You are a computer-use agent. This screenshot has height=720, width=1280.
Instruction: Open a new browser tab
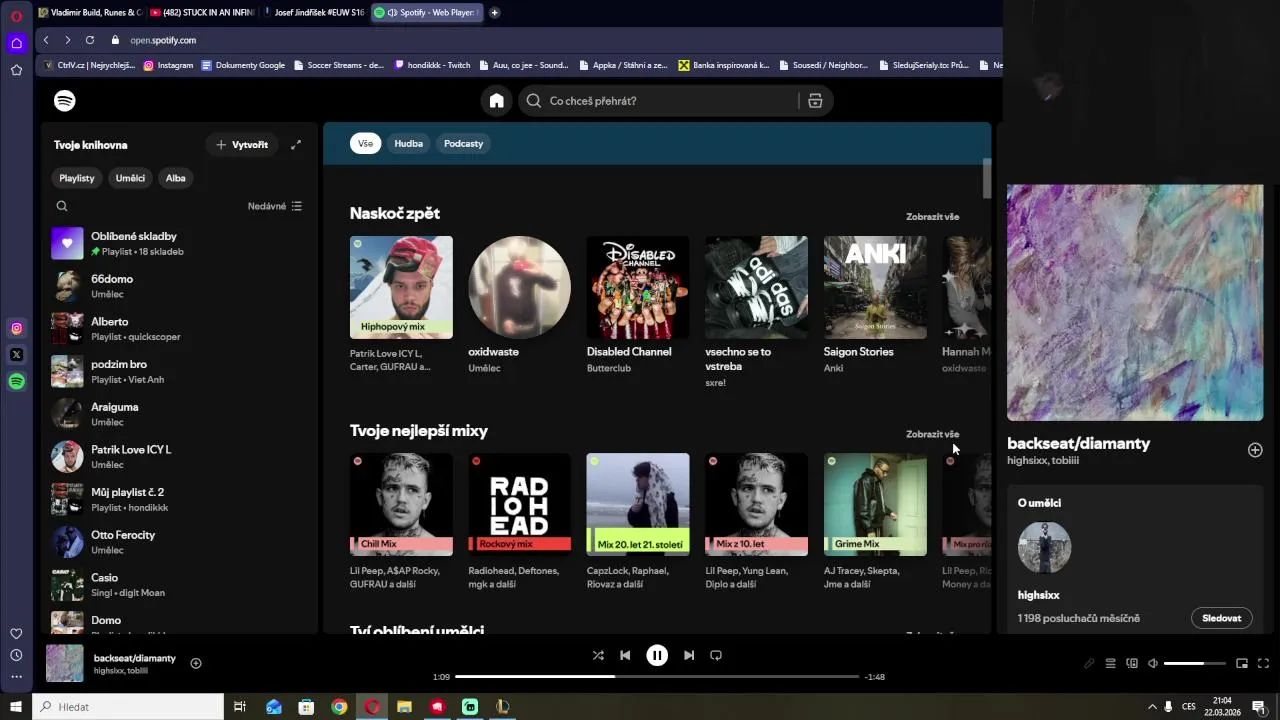tap(494, 13)
